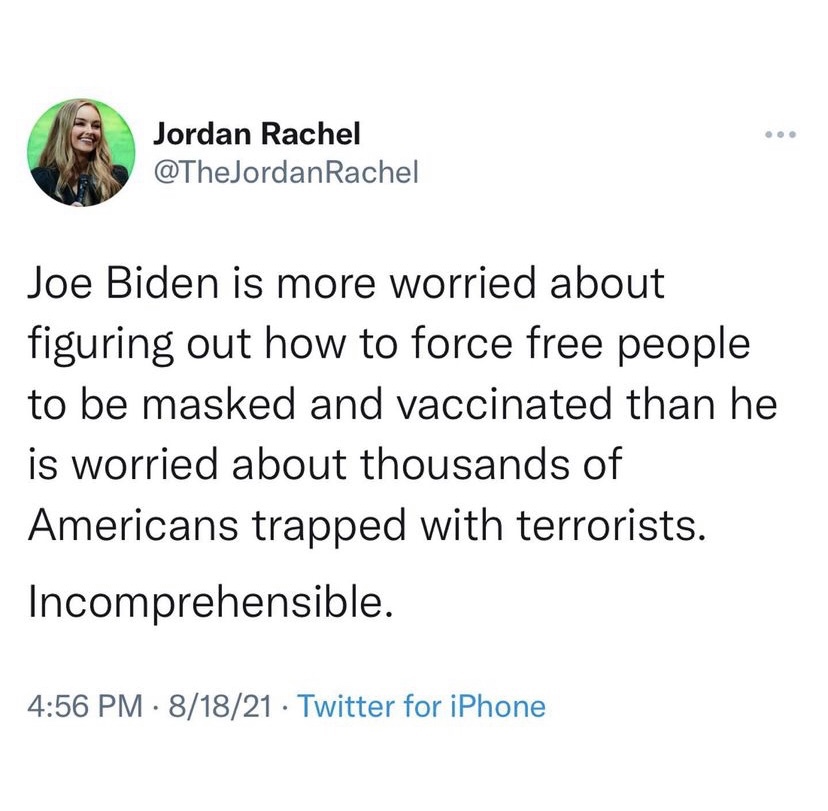Screen dimensions: 828x811
Task: Click the 4:56 PM timestamp
Action: [x=87, y=707]
